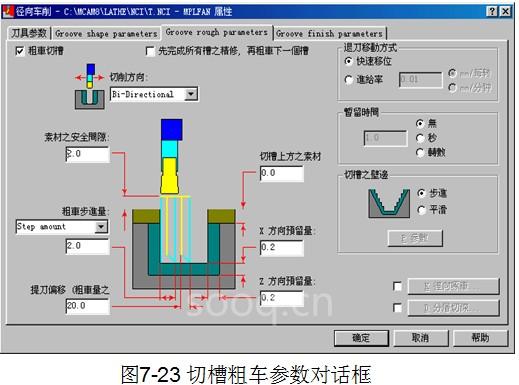
Task: Close the dialog with the X icon
Action: pyautogui.click(x=505, y=12)
